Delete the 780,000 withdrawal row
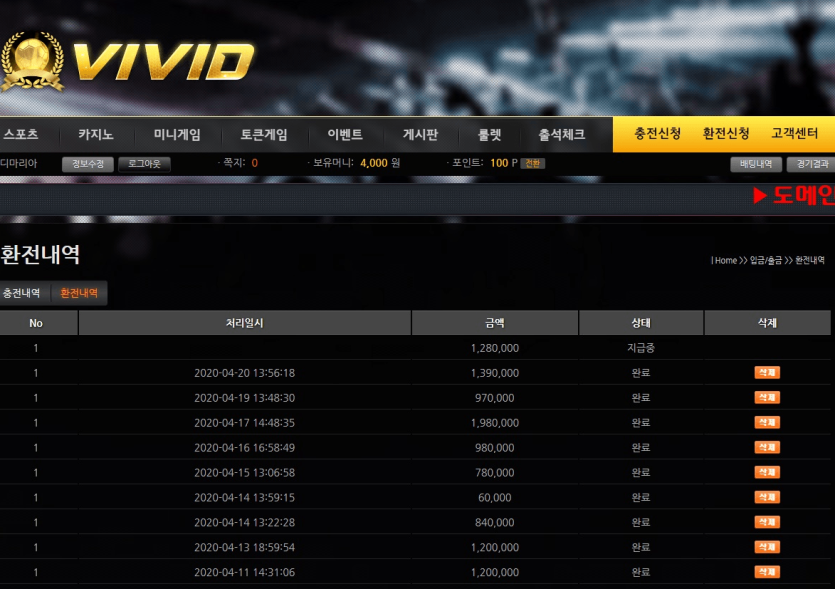The image size is (835, 589). 767,472
